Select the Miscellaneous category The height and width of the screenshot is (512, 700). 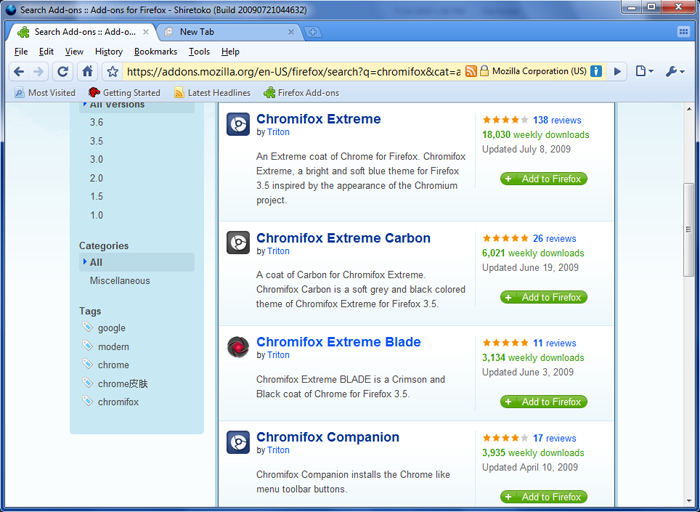[120, 281]
